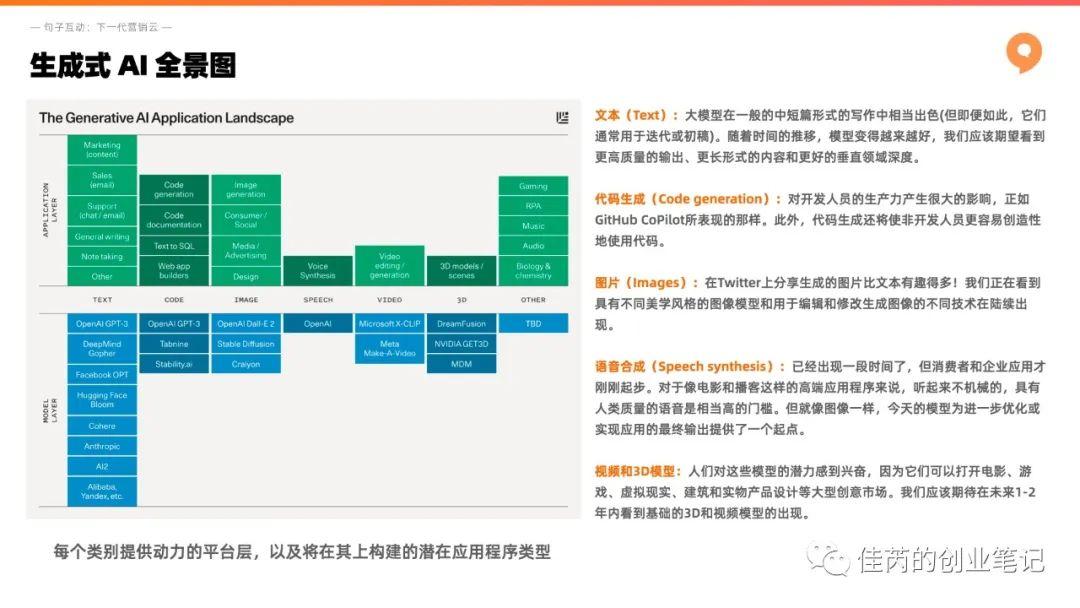This screenshot has height=608, width=1080.
Task: Click the RPA box
Action: pos(533,206)
